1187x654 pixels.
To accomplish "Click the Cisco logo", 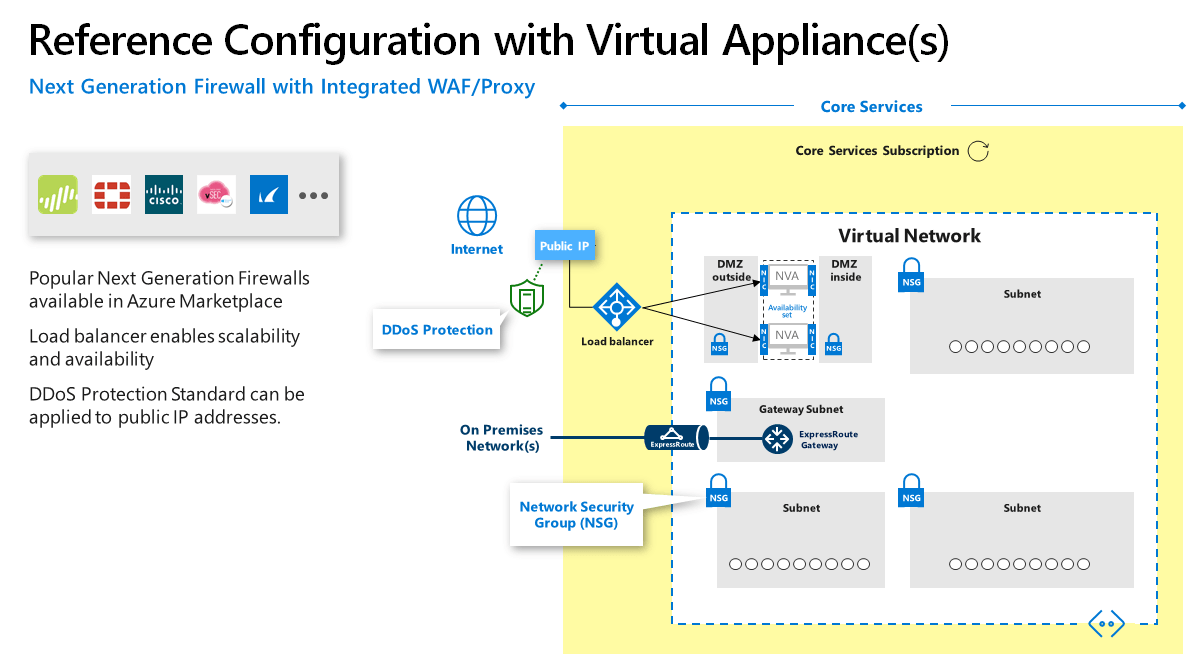I will click(x=163, y=194).
